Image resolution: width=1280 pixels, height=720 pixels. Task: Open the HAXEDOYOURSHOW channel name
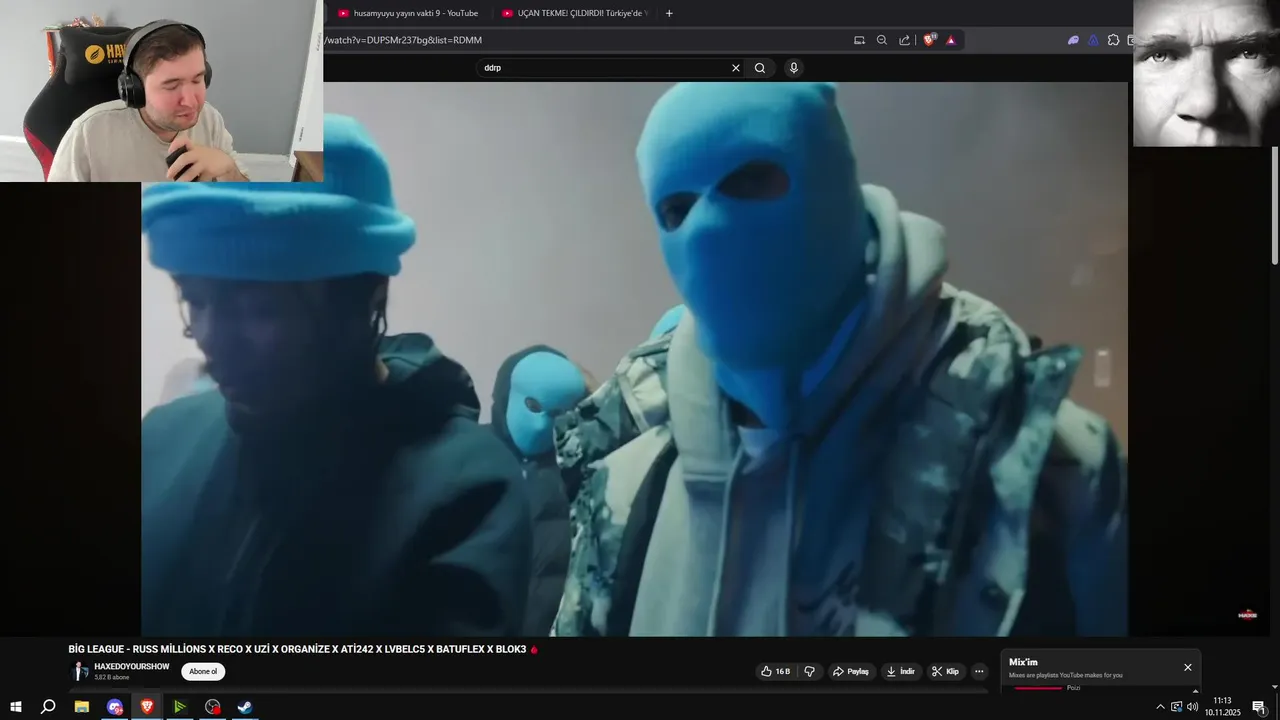[x=132, y=667]
